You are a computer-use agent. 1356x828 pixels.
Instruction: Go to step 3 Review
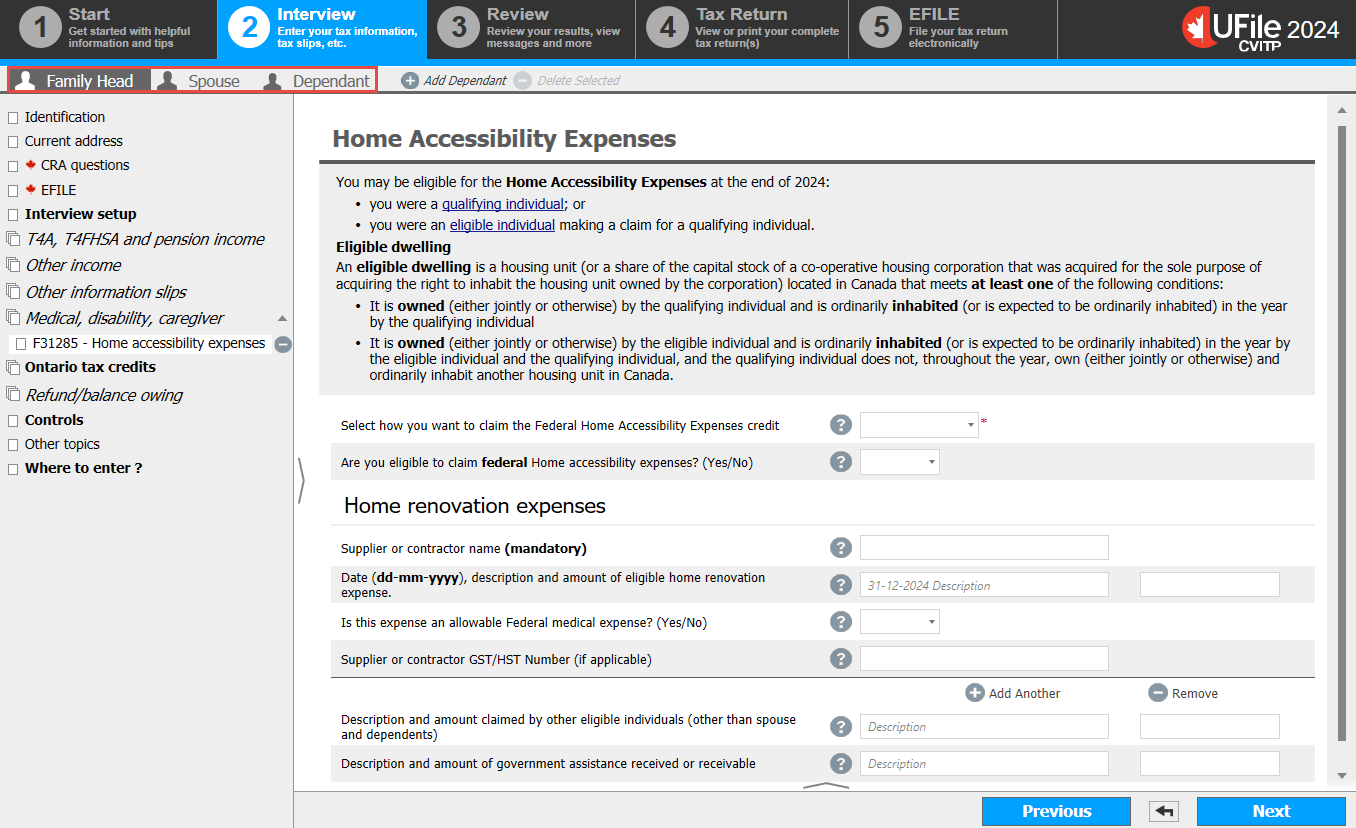(x=531, y=29)
